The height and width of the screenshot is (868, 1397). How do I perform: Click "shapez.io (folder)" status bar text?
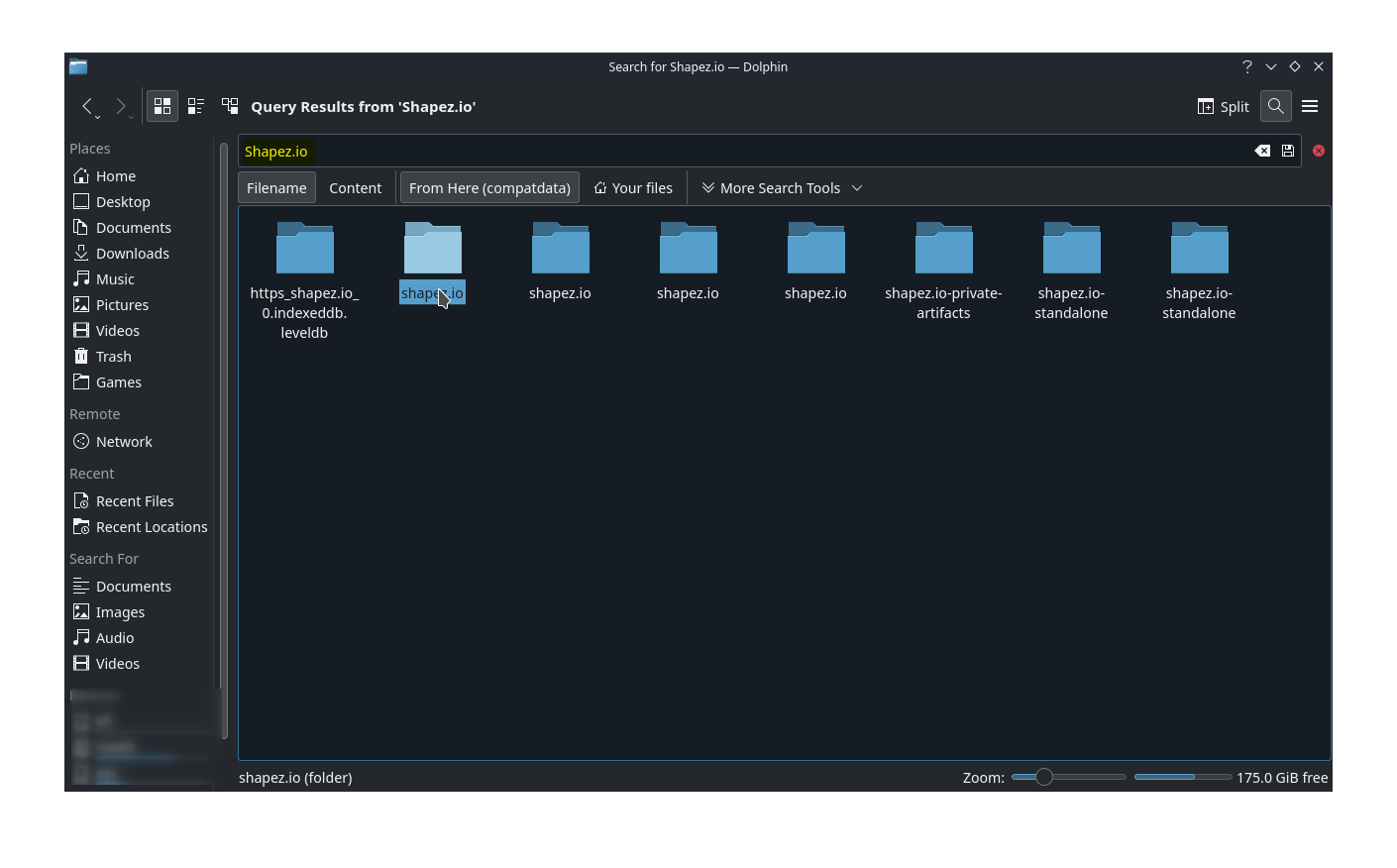click(x=295, y=778)
